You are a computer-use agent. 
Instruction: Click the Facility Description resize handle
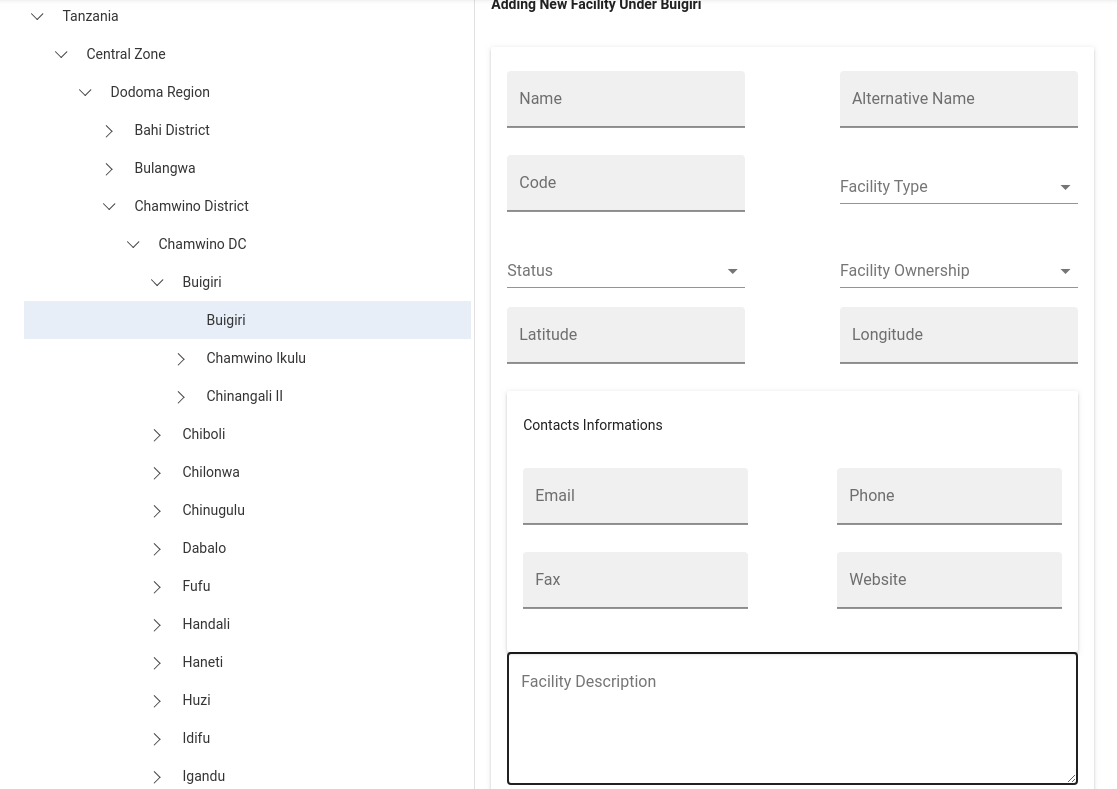point(1070,778)
